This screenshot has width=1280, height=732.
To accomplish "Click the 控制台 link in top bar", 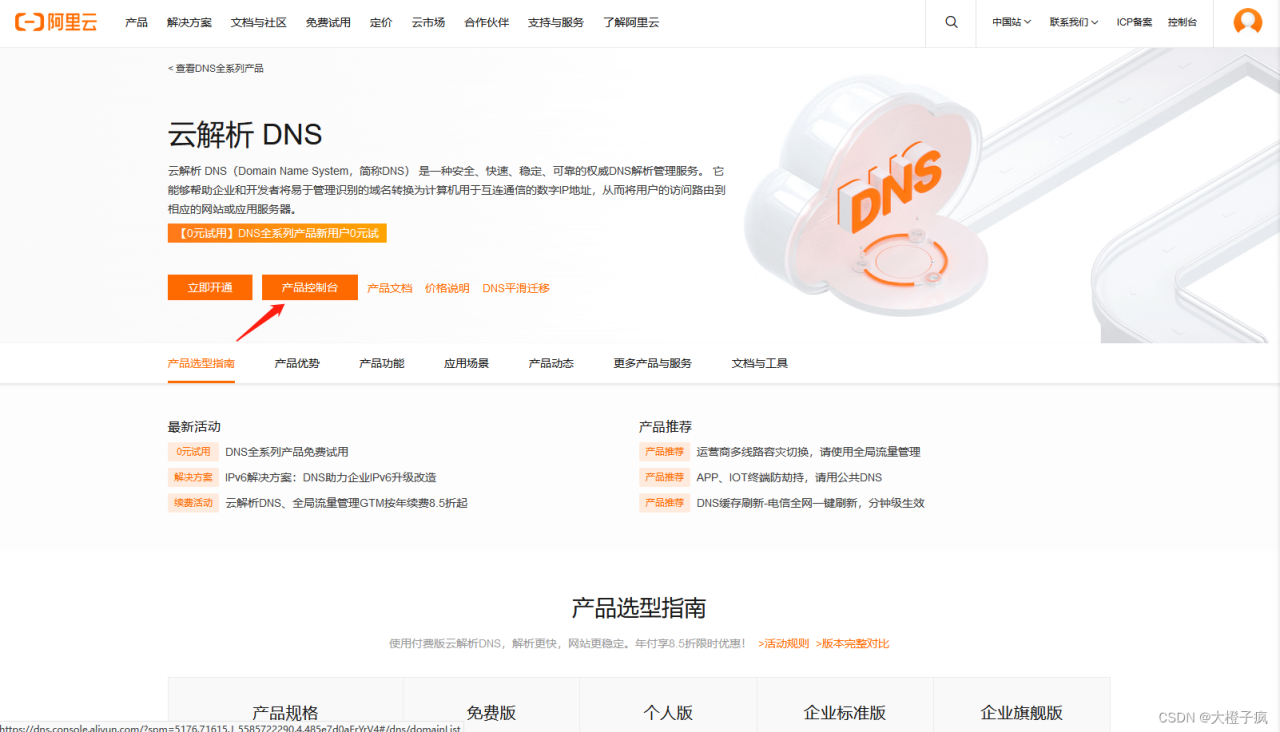I will tap(1183, 22).
